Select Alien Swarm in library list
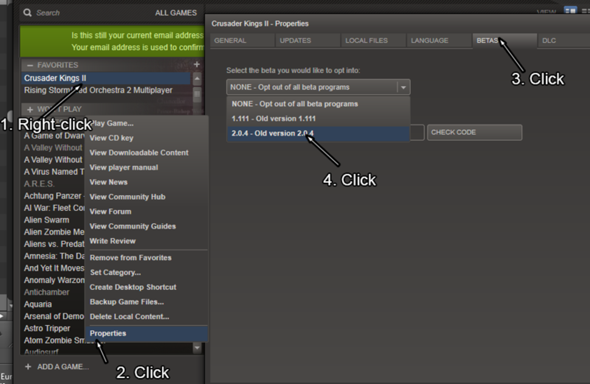This screenshot has width=590, height=384. click(47, 220)
